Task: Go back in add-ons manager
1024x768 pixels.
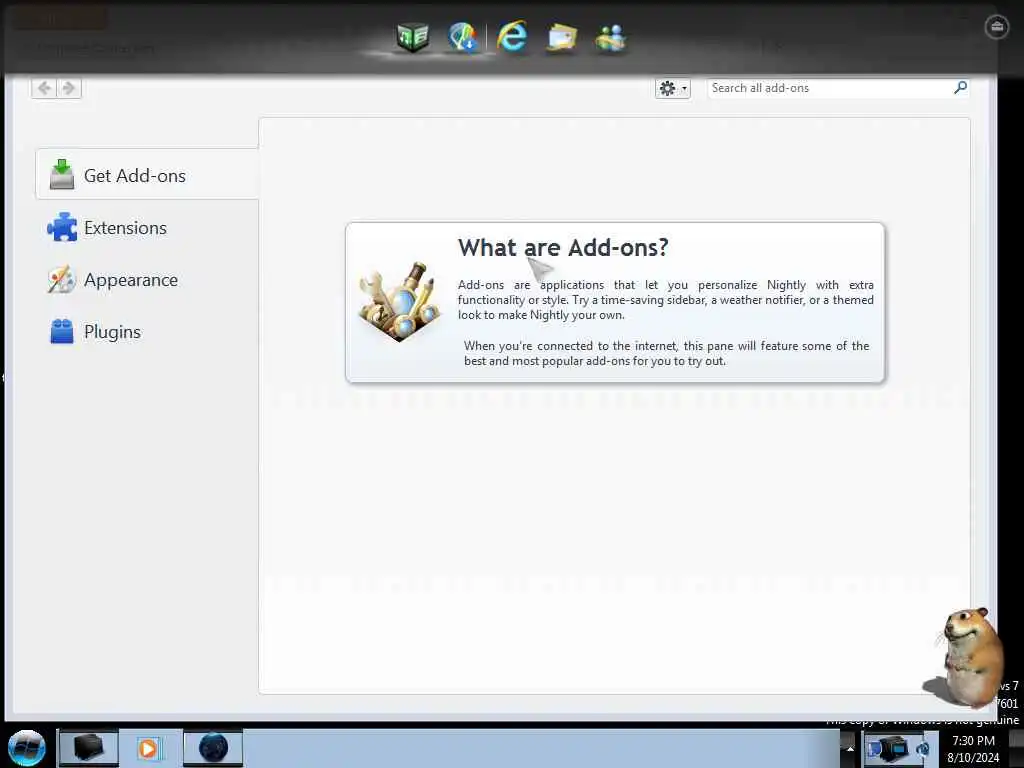Action: [x=44, y=88]
